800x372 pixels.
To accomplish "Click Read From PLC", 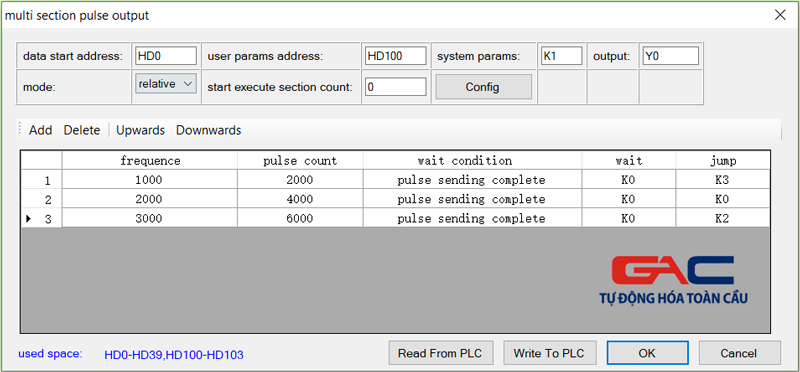I will point(441,353).
